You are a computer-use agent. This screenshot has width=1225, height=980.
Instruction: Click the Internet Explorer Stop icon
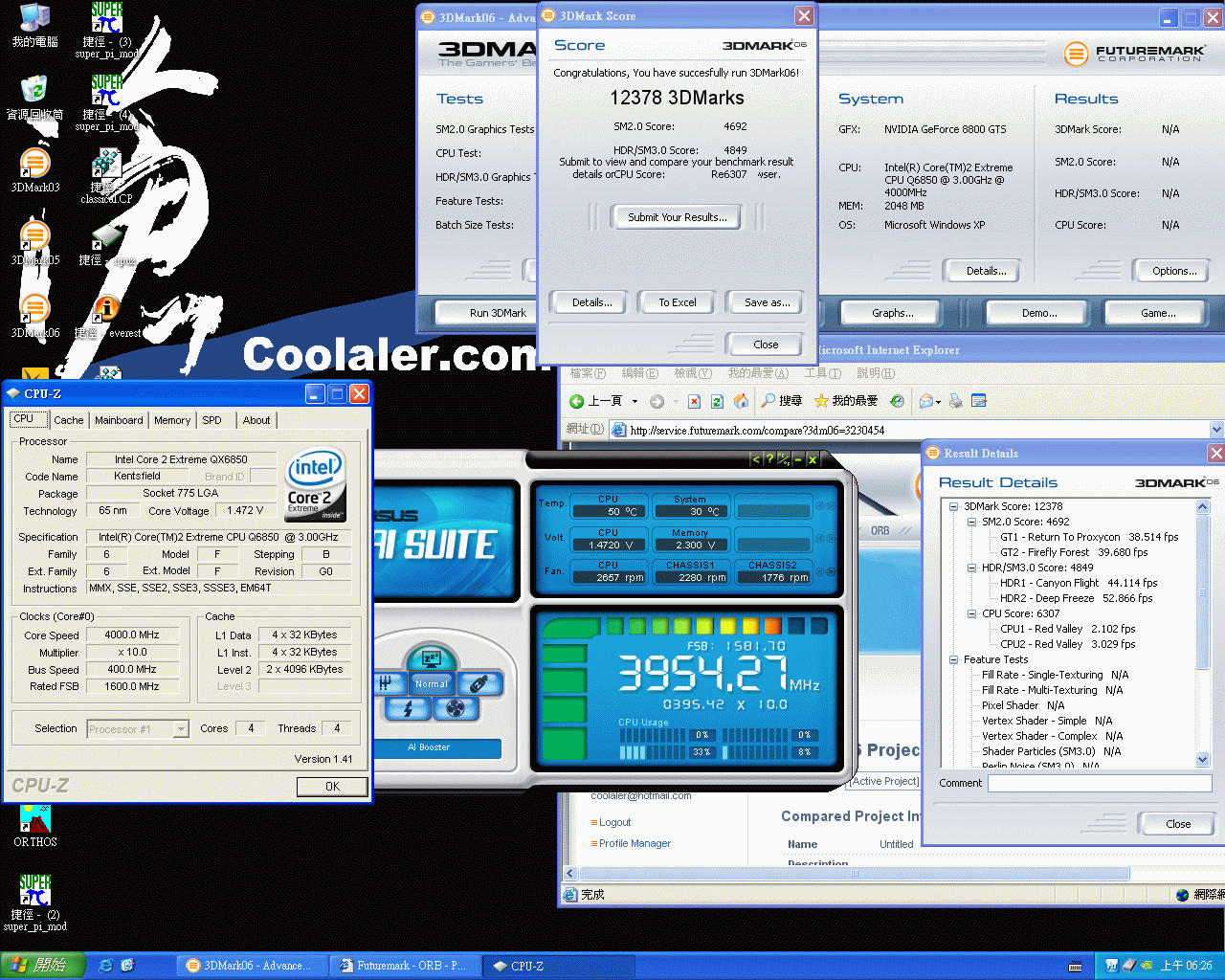[x=694, y=401]
